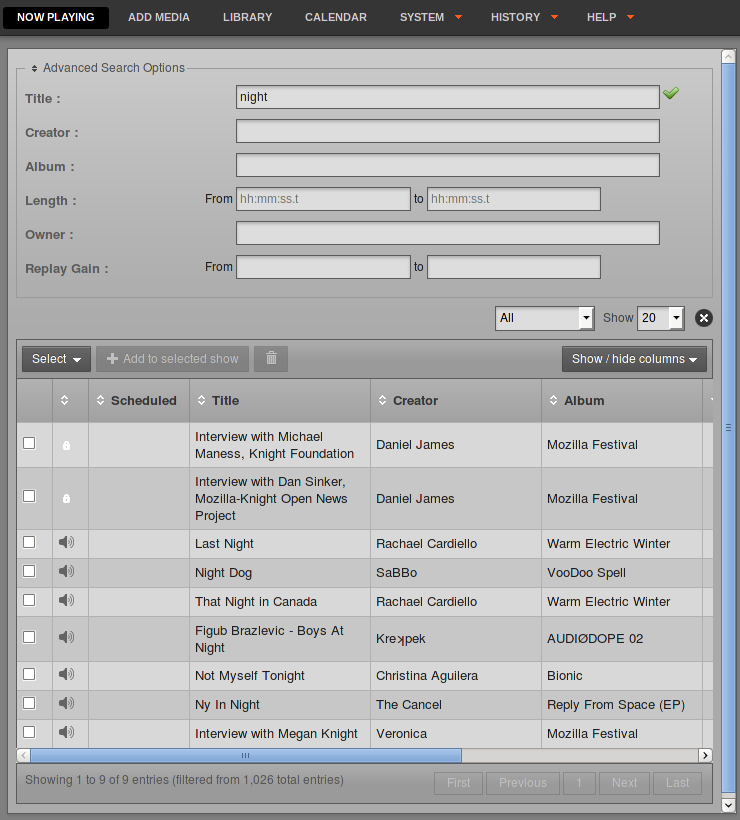Expand the HISTORY menu

point(524,17)
